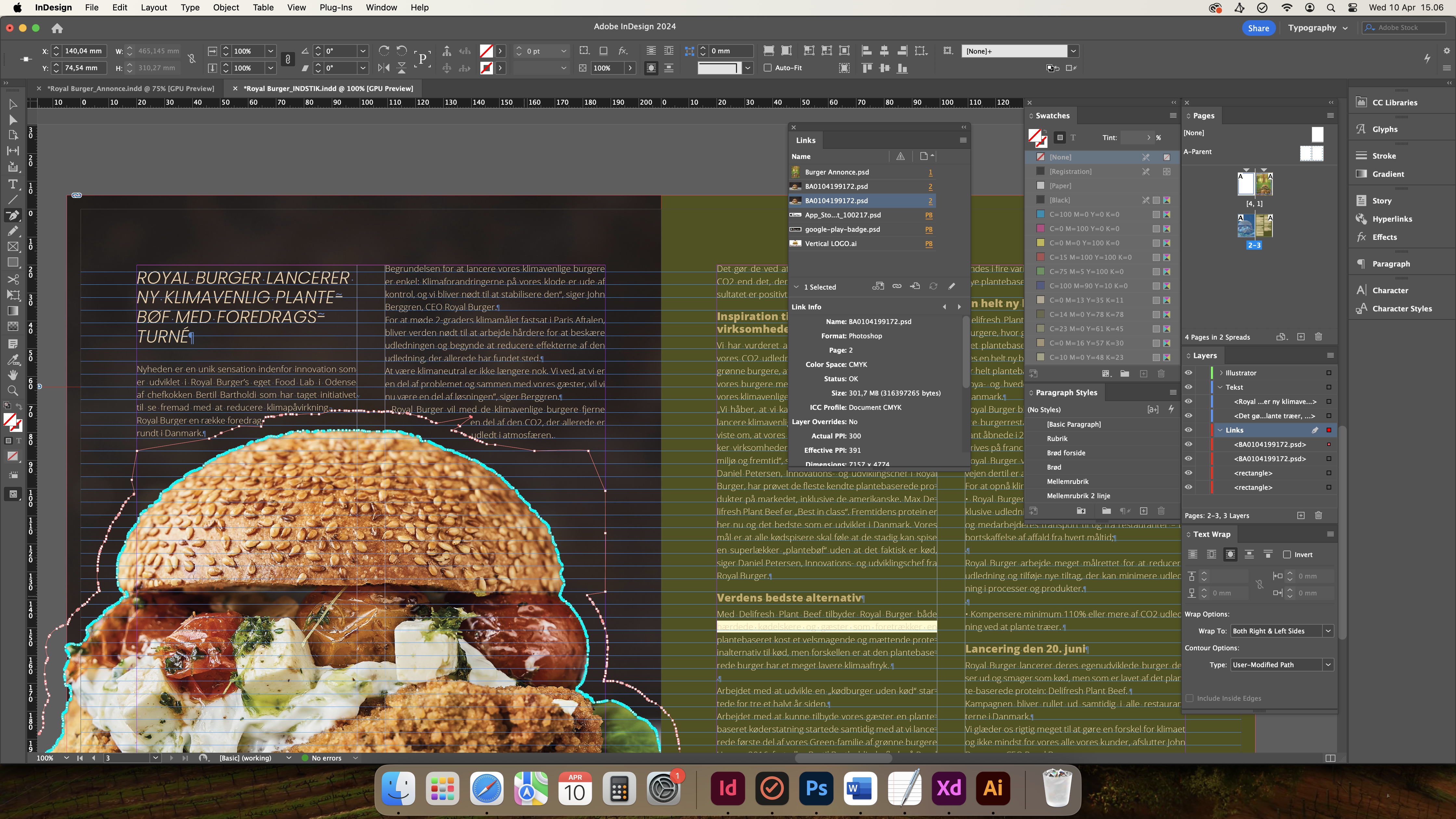Apply the Rubrik paragraph style
The width and height of the screenshot is (1456, 819).
point(1057,438)
